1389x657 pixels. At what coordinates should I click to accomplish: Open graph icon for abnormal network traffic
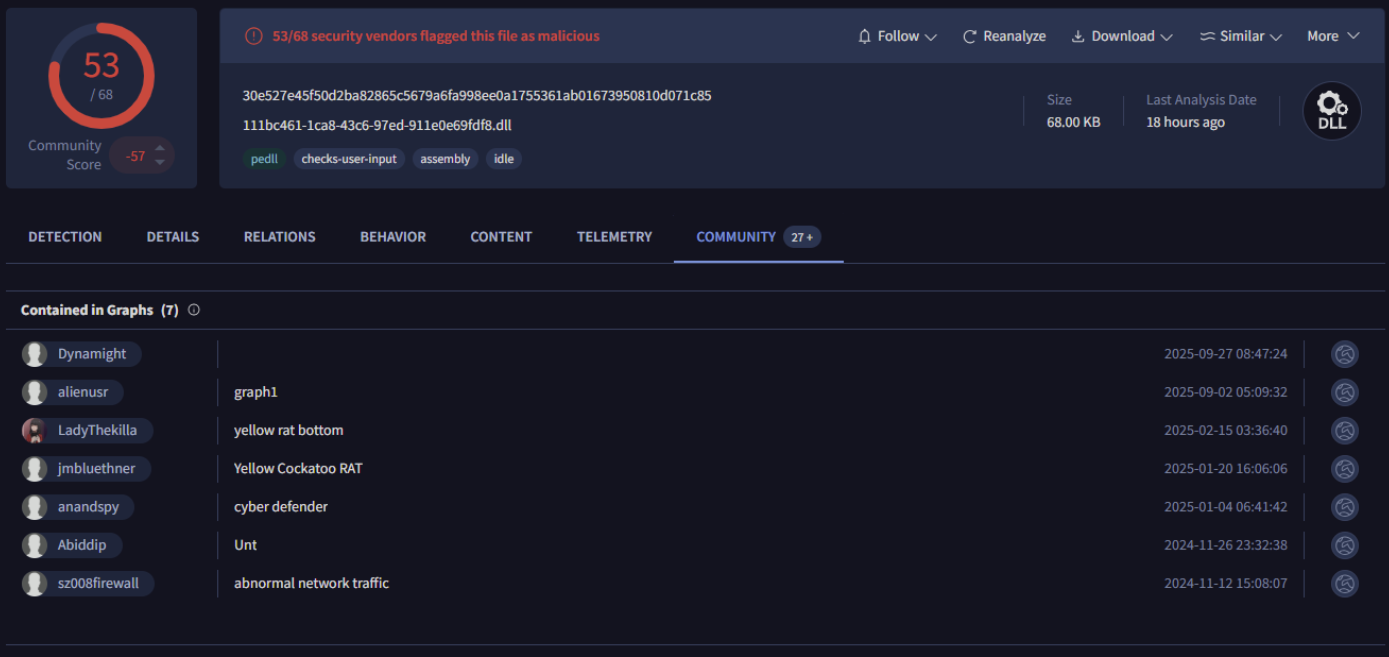coord(1344,583)
